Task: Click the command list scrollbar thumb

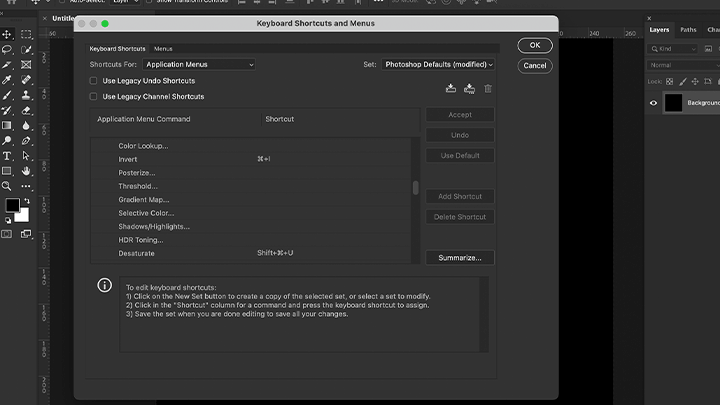Action: click(416, 187)
